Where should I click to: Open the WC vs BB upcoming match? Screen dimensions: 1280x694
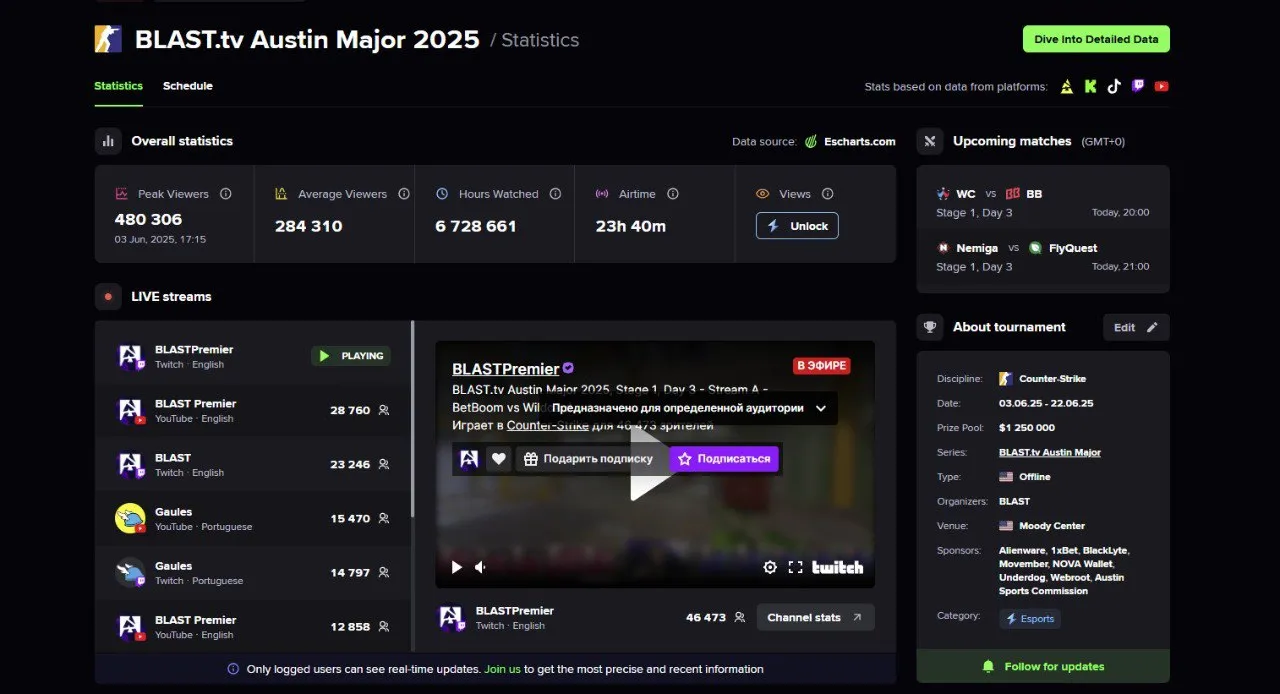tap(1043, 202)
